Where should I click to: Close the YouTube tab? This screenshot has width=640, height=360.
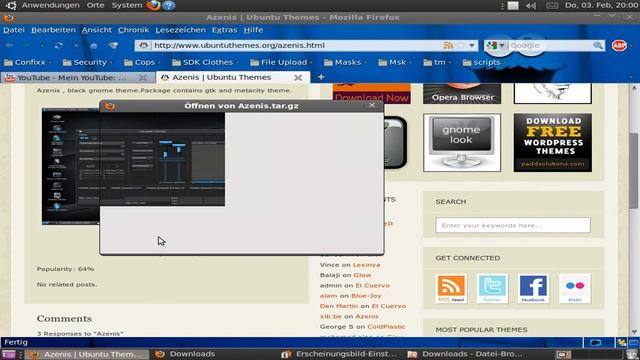point(142,77)
